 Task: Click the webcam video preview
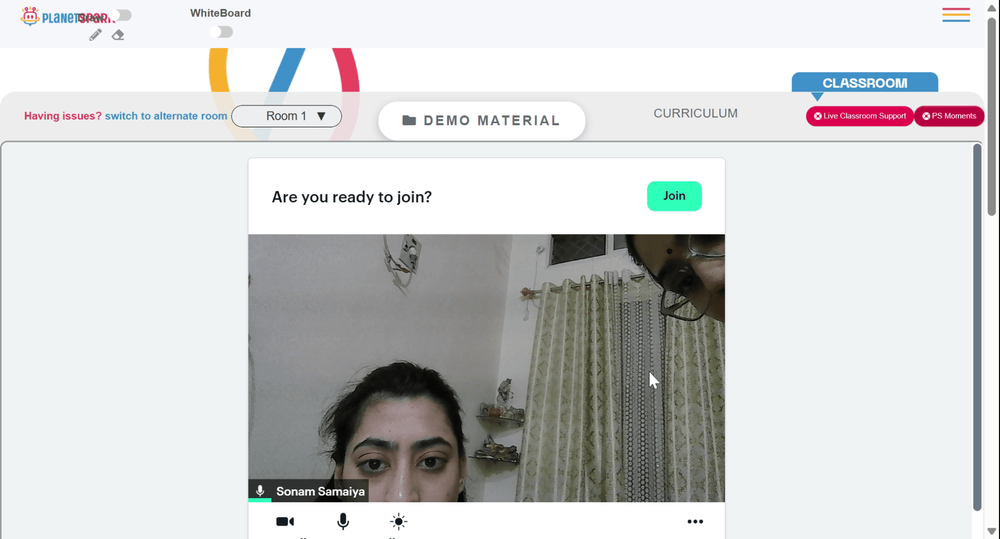487,368
